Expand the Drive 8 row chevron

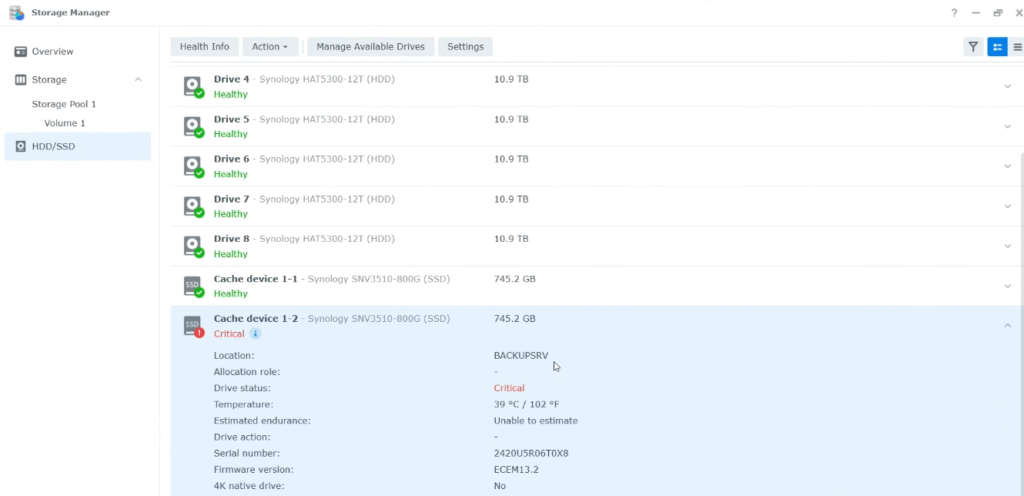[x=1008, y=245]
